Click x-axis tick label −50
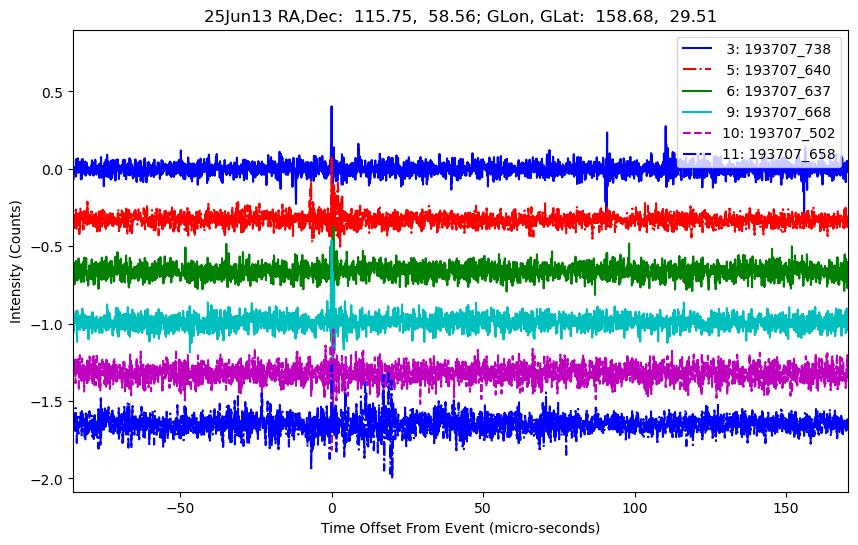The width and height of the screenshot is (858, 545). click(x=180, y=508)
